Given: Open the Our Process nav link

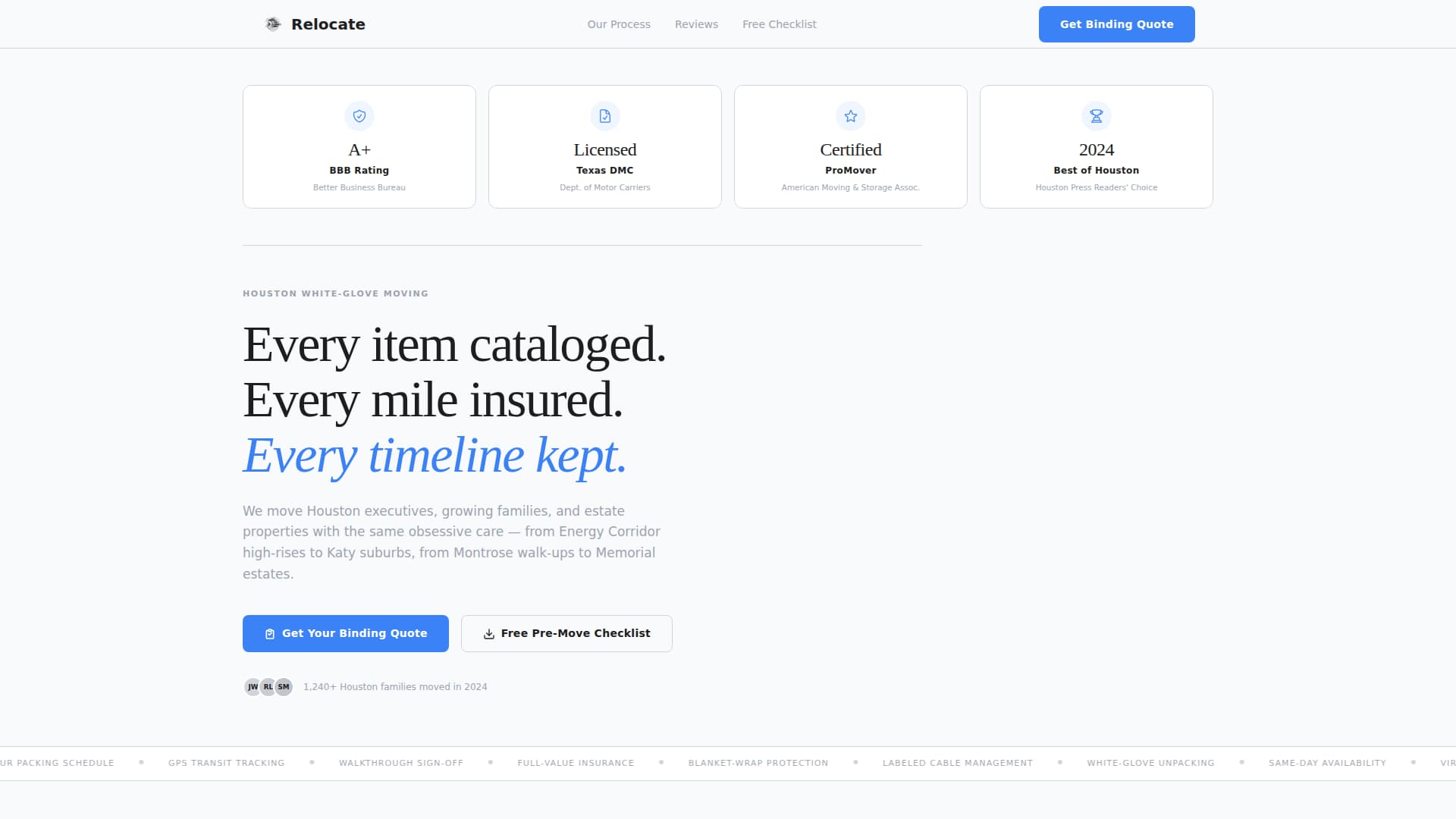Looking at the screenshot, I should tap(619, 24).
